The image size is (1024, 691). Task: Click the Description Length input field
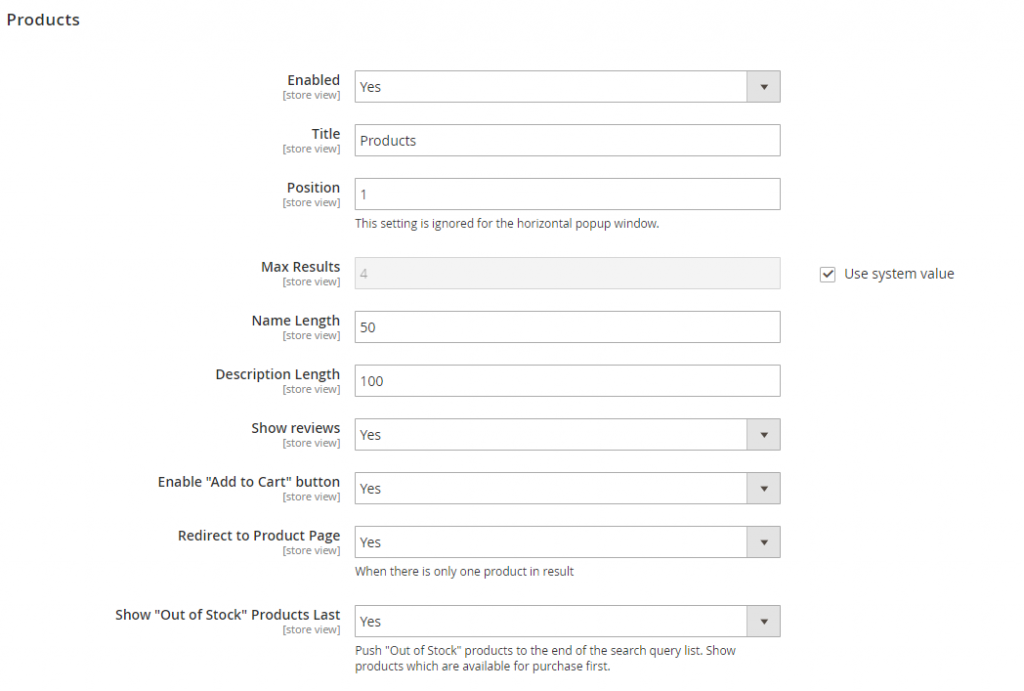[567, 381]
